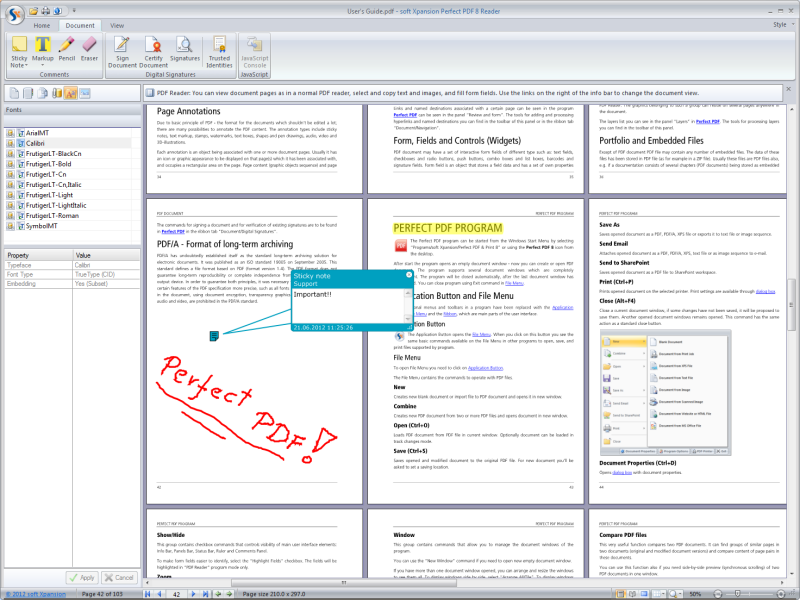Toggle full screen view in status bar
This screenshot has height=600, width=800.
point(644,594)
